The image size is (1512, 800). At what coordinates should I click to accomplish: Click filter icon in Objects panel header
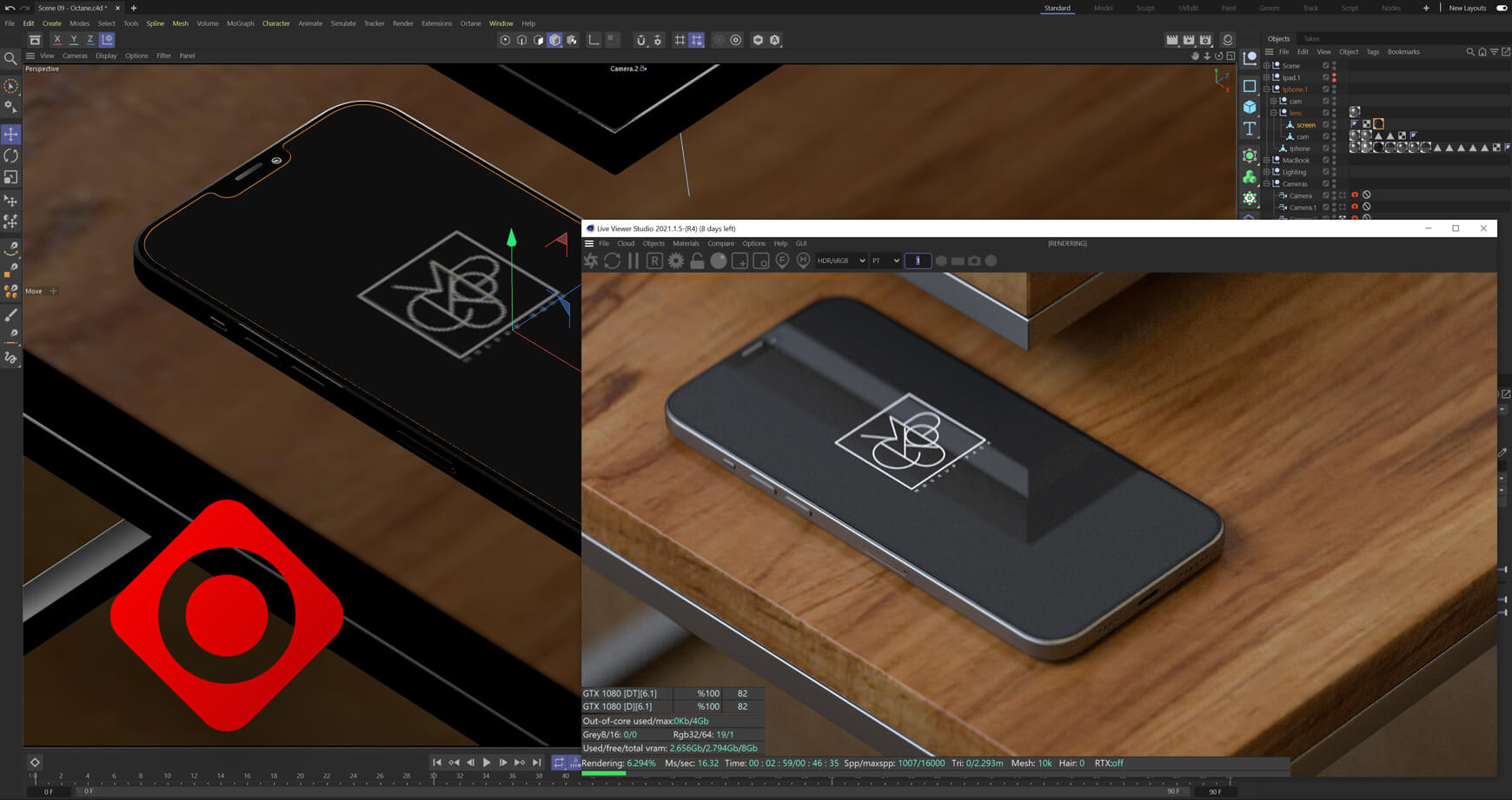coord(1494,51)
